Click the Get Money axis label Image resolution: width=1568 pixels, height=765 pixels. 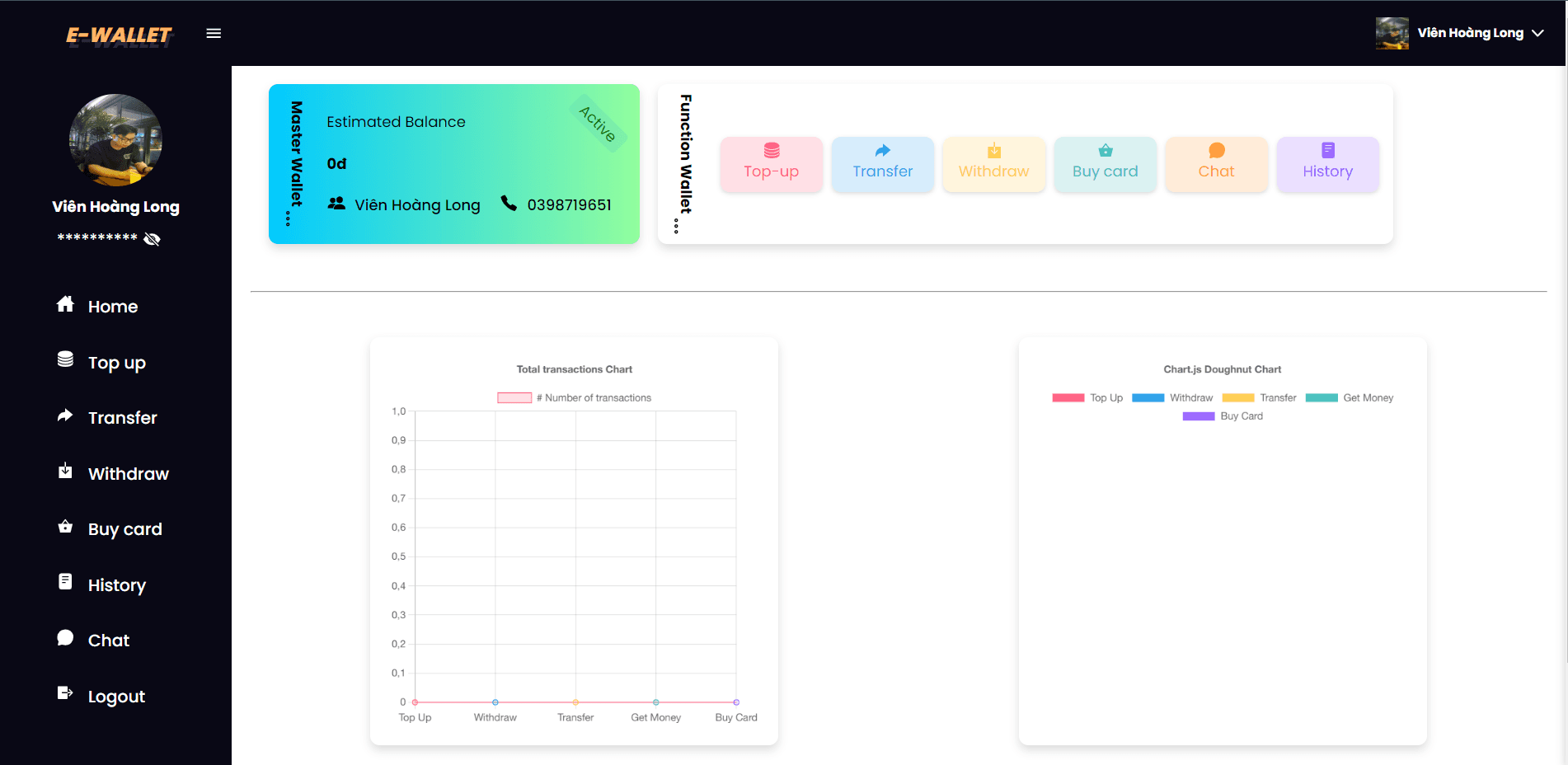tap(656, 717)
